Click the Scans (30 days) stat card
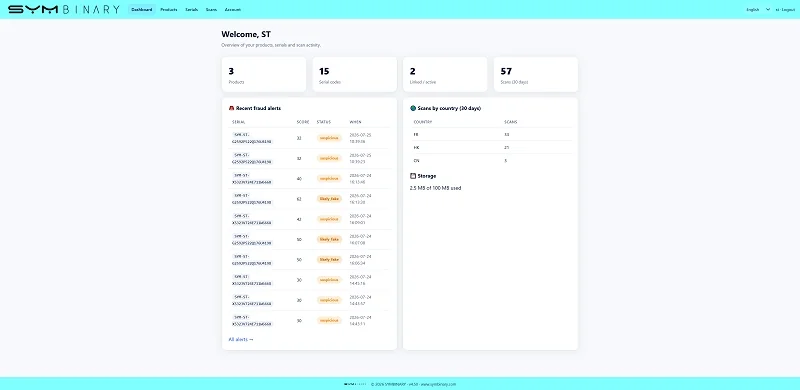 [536, 75]
